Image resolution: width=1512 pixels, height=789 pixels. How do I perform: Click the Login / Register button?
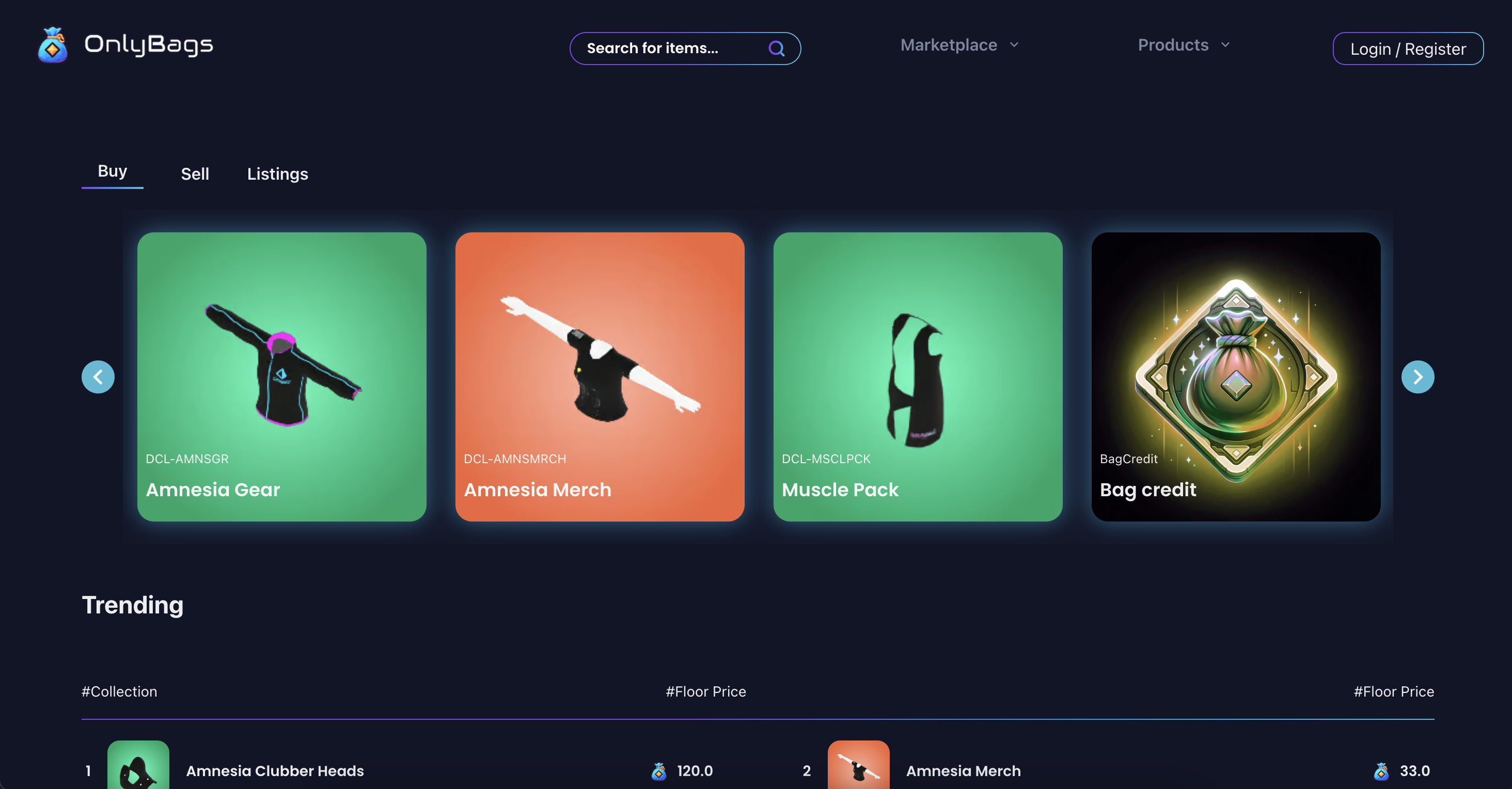pyautogui.click(x=1408, y=49)
